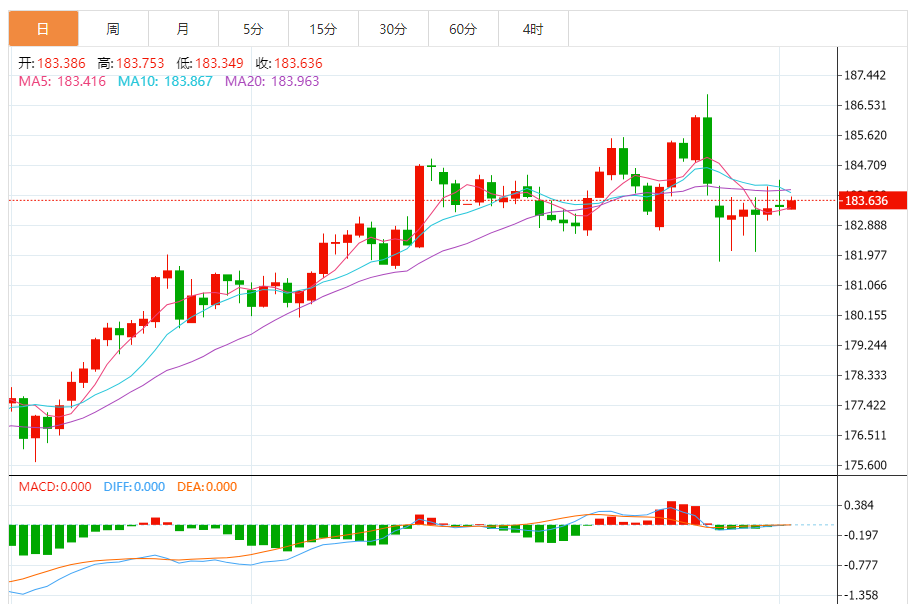
Task: Switch to the 4时 four-hour tab
Action: 533,29
